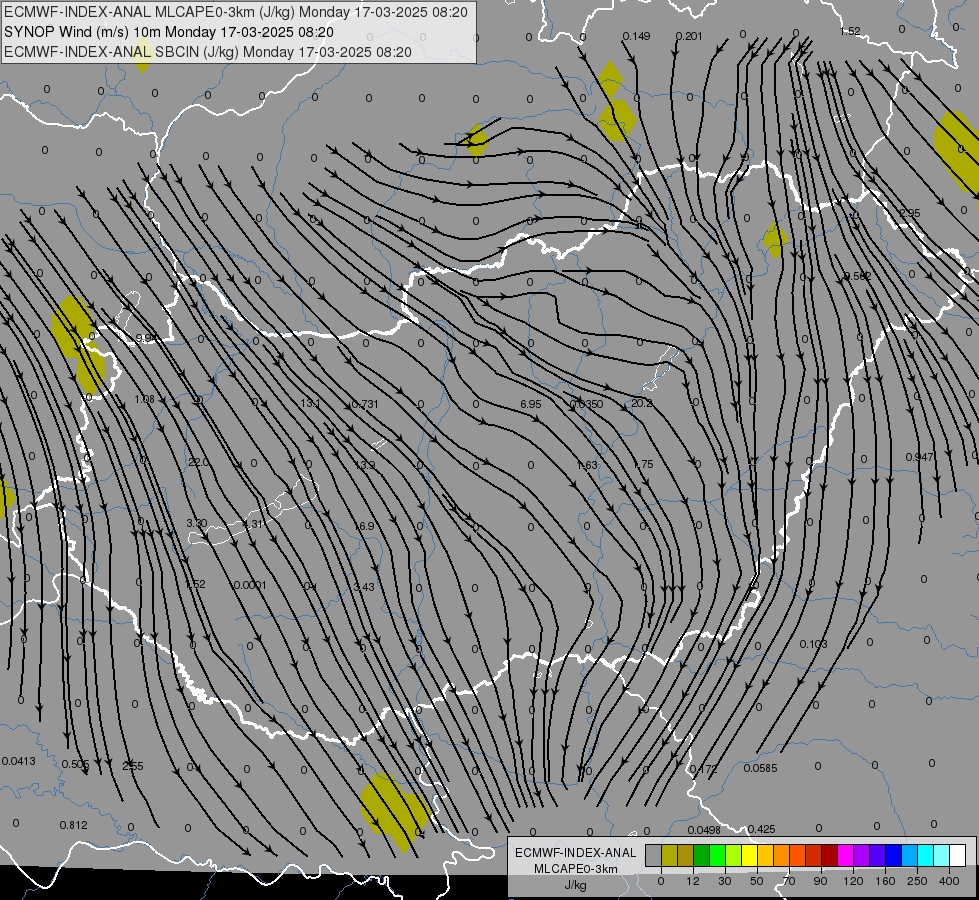Click the map value 3.43
Image resolution: width=979 pixels, height=900 pixels.
click(x=364, y=587)
